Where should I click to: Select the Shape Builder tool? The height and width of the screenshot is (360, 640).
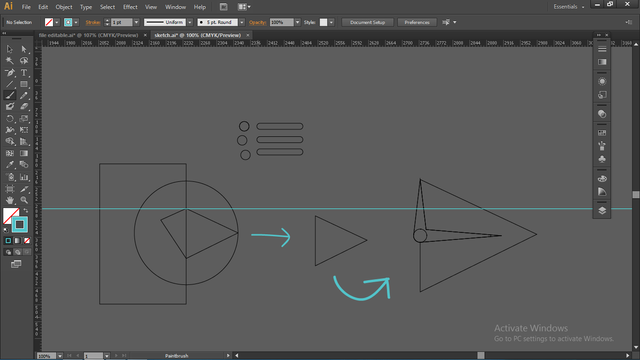click(x=10, y=142)
